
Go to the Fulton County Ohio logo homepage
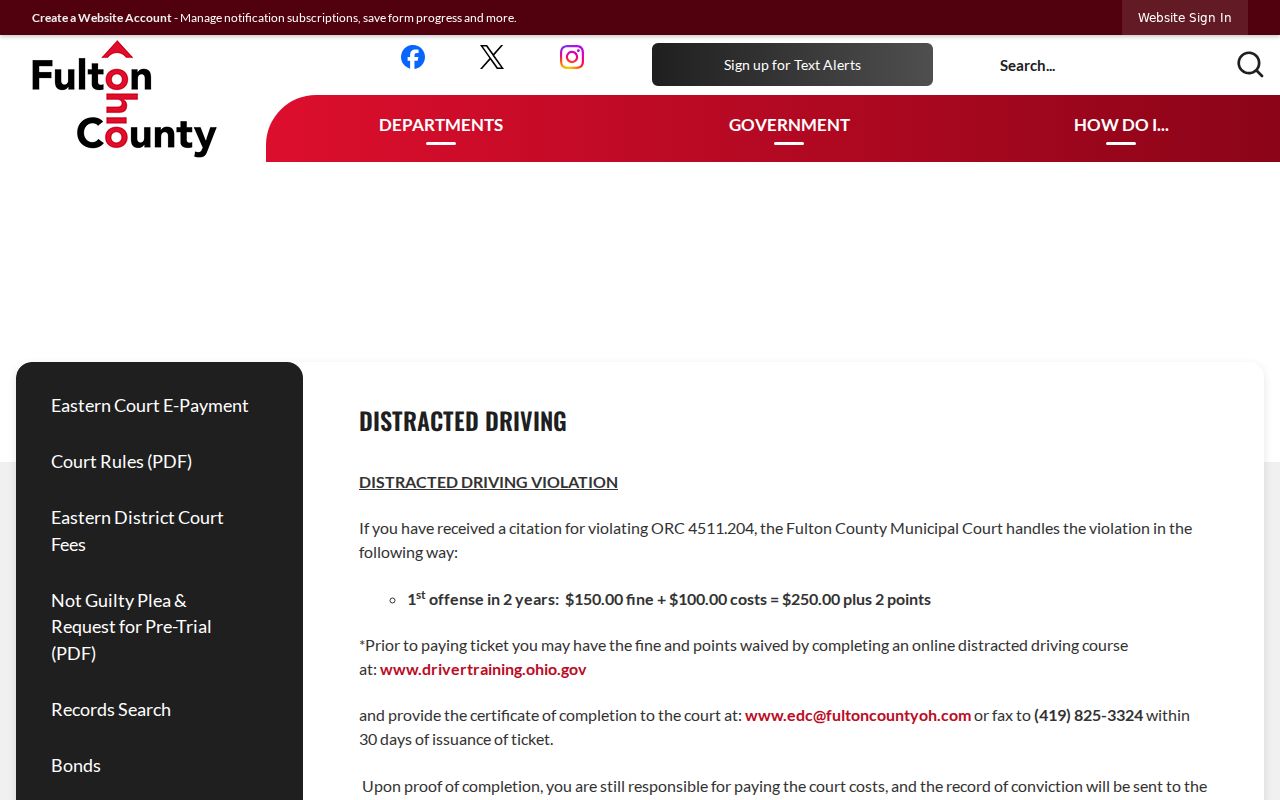click(124, 99)
